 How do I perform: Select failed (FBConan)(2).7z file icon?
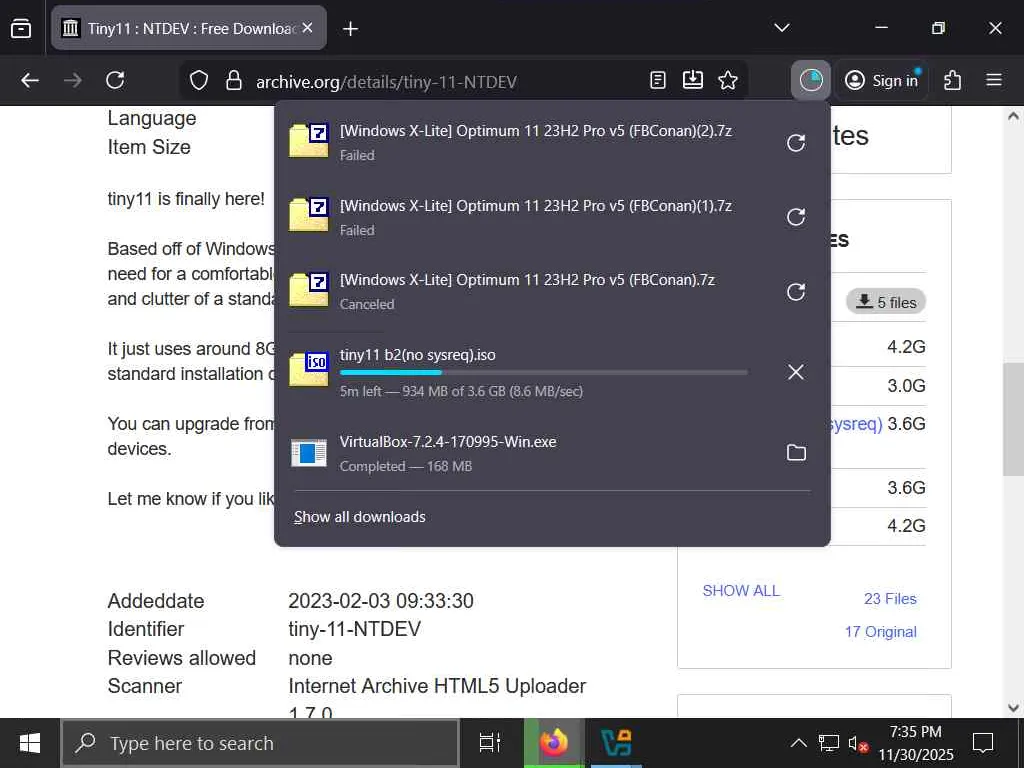[x=309, y=140]
